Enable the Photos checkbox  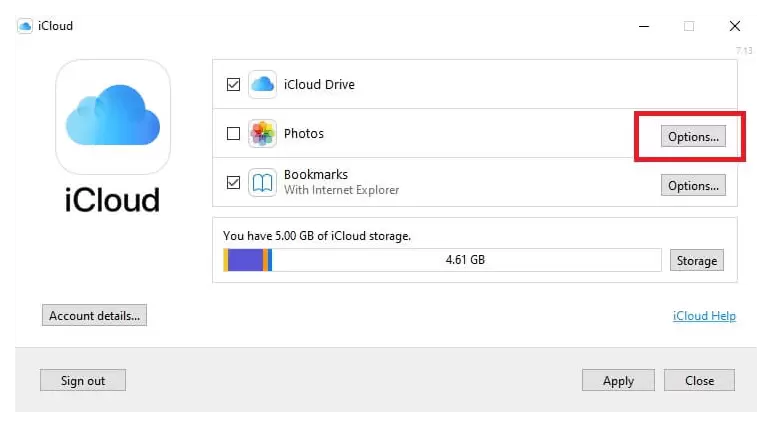[x=233, y=133]
